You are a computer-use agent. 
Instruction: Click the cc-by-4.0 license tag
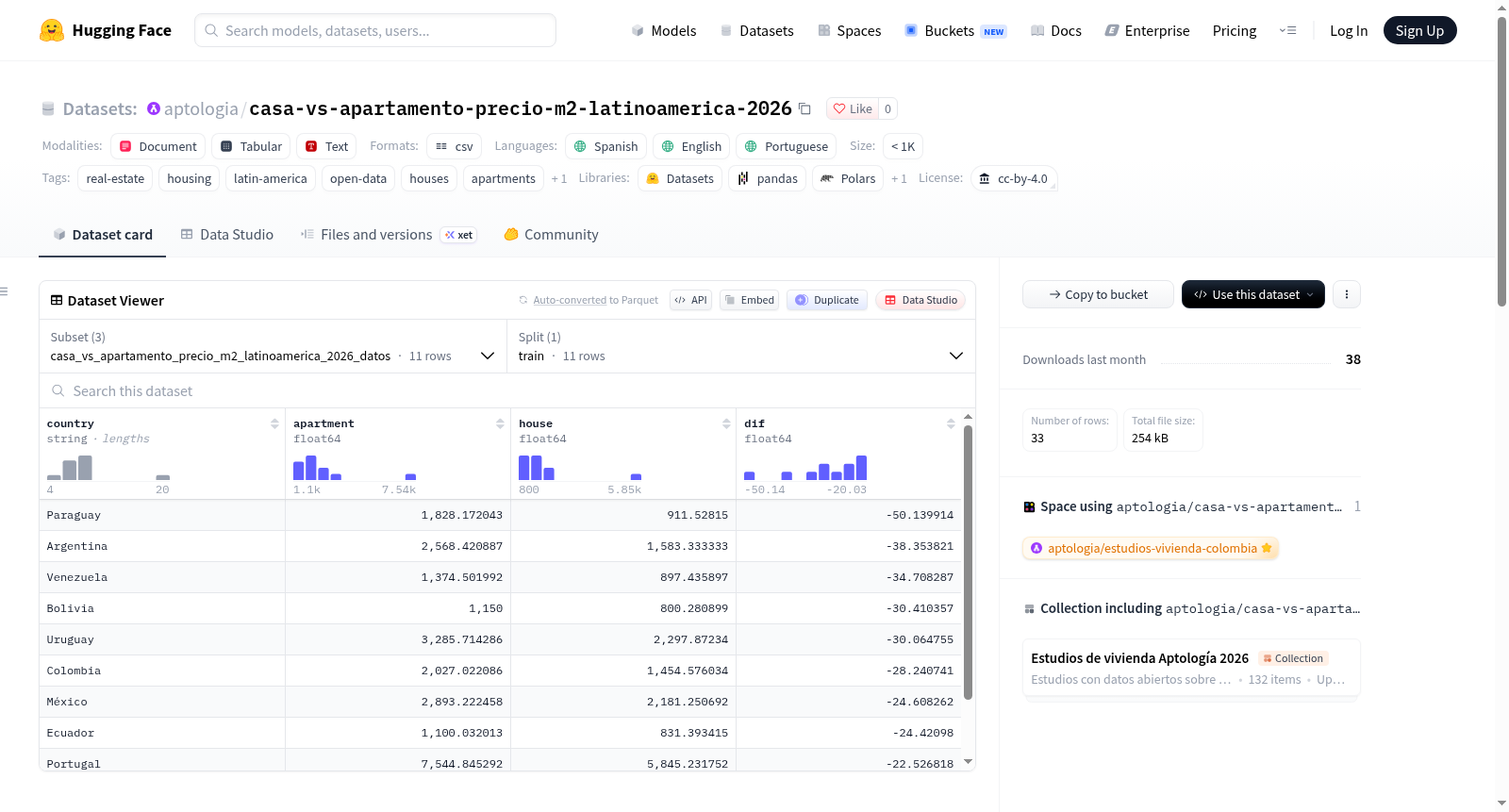pos(1013,178)
